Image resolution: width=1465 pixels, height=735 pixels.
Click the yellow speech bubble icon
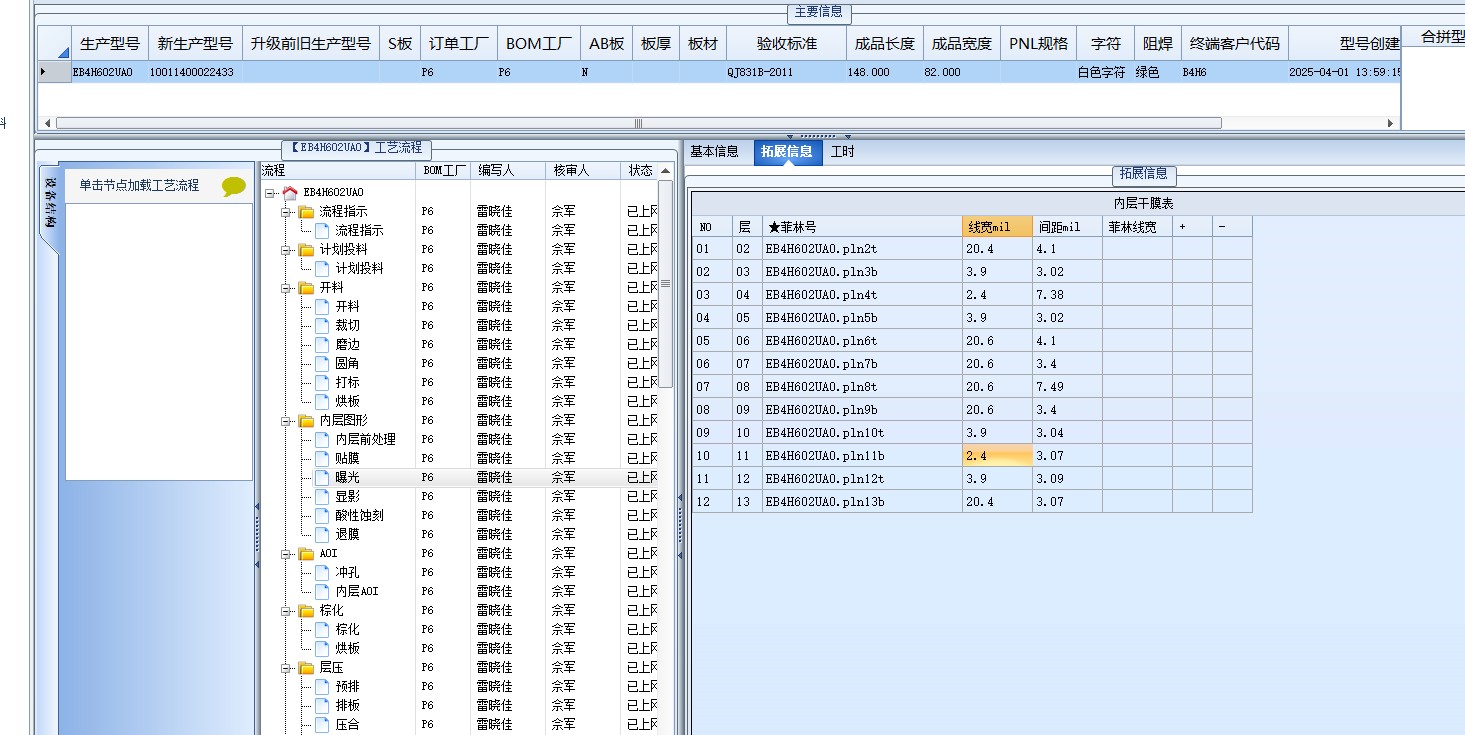(x=234, y=186)
